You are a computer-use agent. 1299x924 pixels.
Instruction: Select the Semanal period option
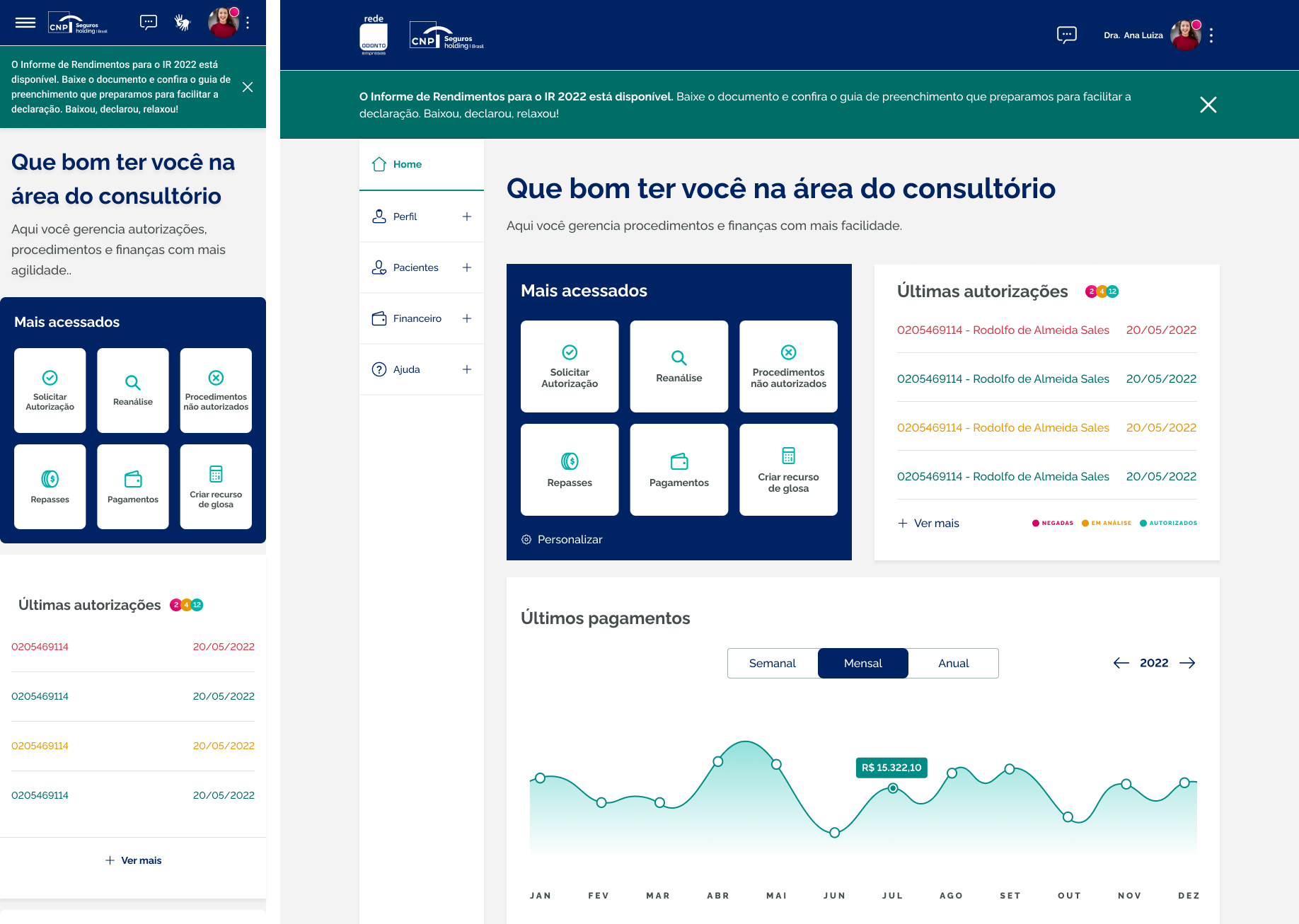pos(772,663)
